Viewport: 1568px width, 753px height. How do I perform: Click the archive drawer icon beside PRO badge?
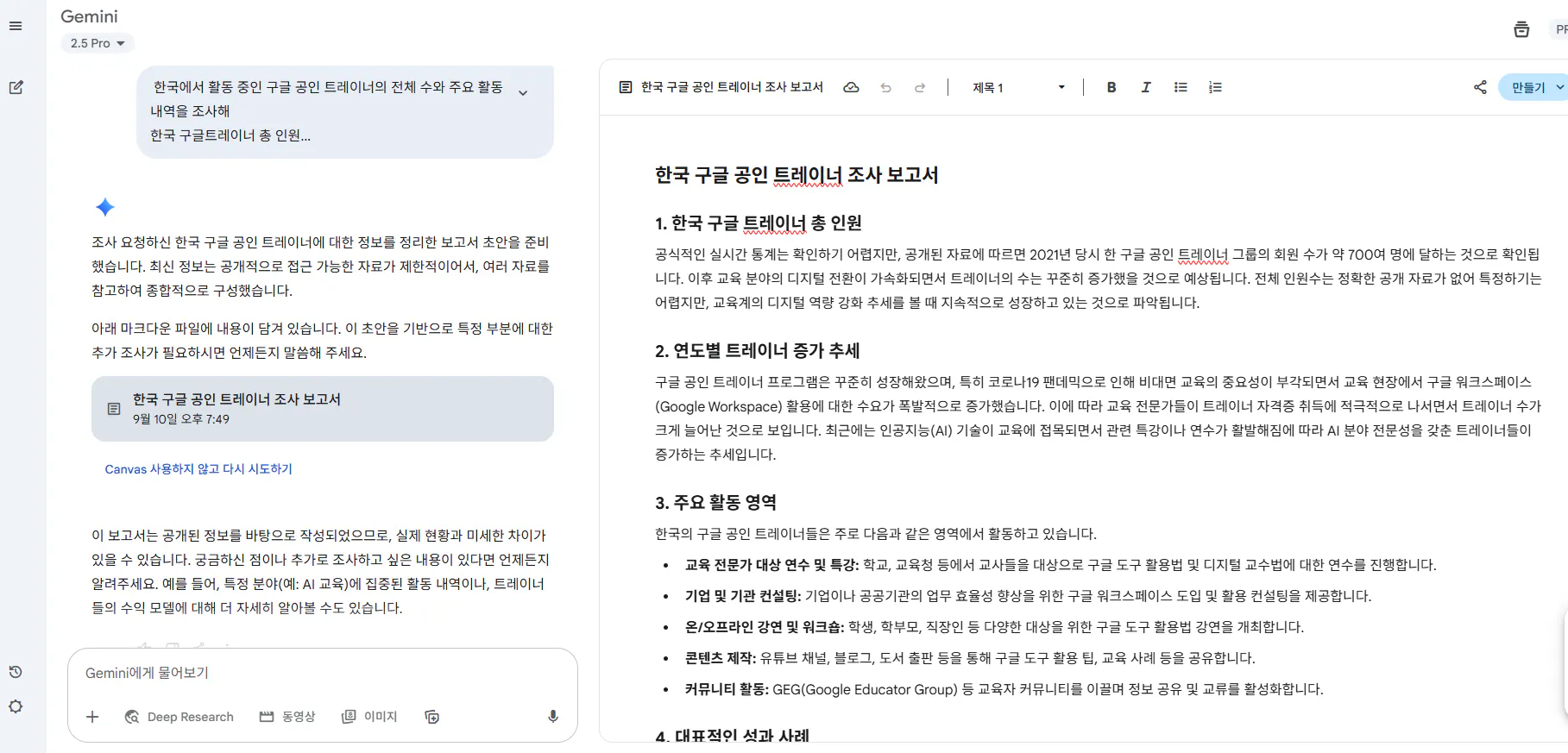(1521, 29)
